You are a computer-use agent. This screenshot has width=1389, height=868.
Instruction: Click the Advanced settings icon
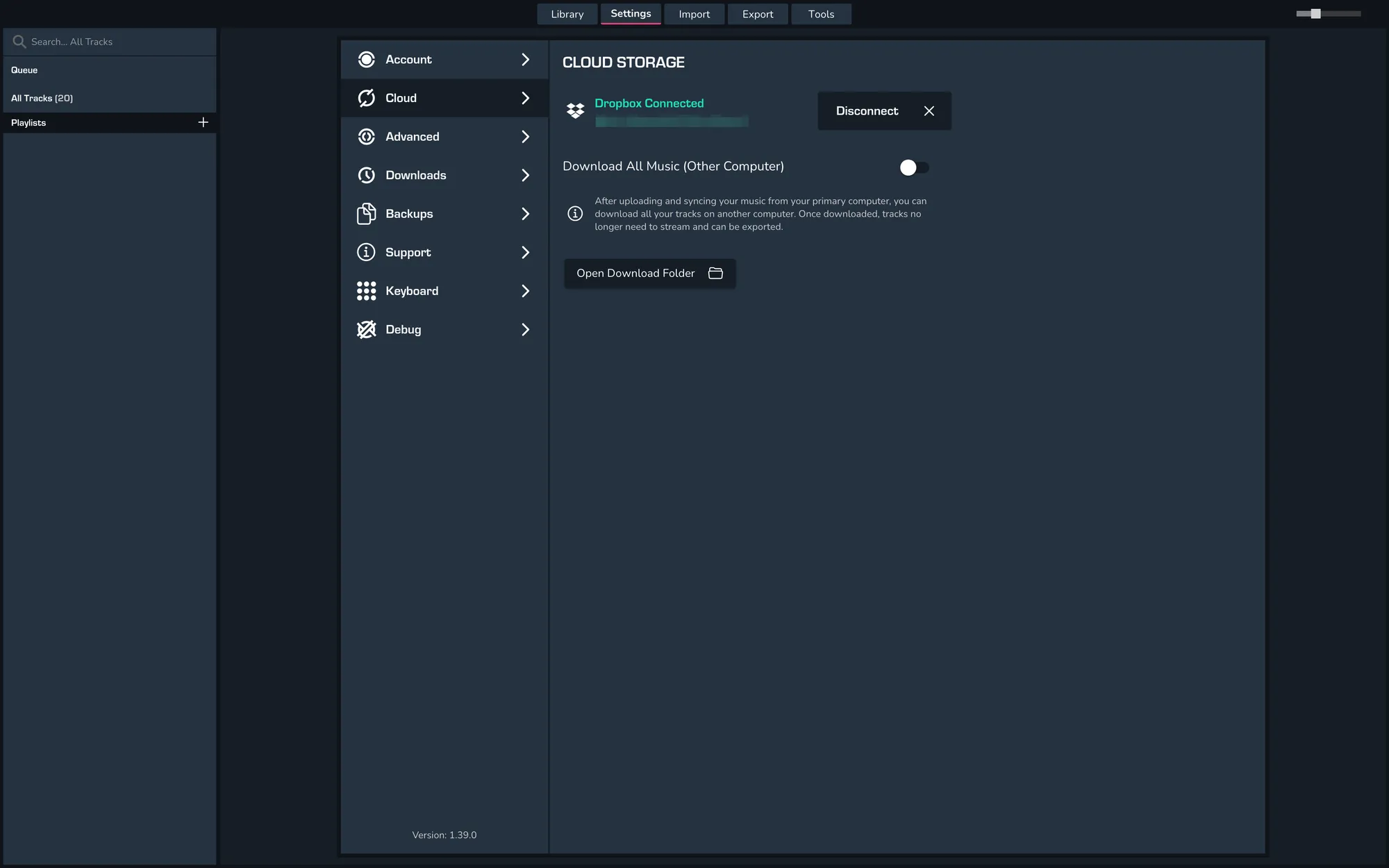click(366, 137)
